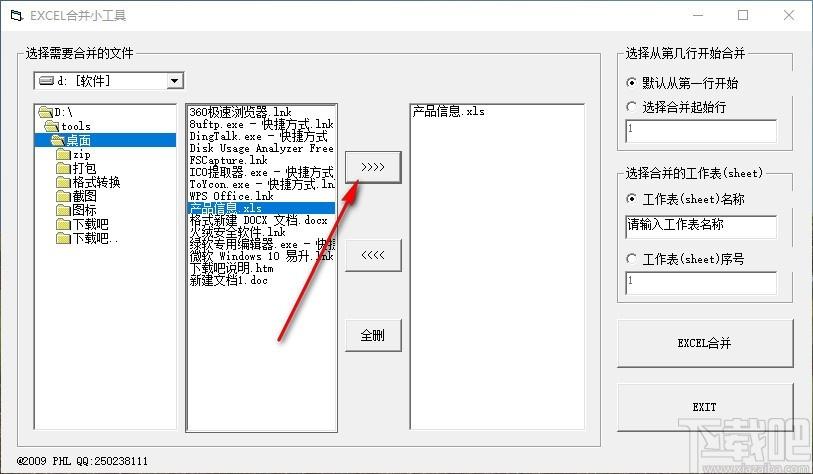This screenshot has height=474, width=813.
Task: Click the sheet index number input field
Action: pos(701,283)
